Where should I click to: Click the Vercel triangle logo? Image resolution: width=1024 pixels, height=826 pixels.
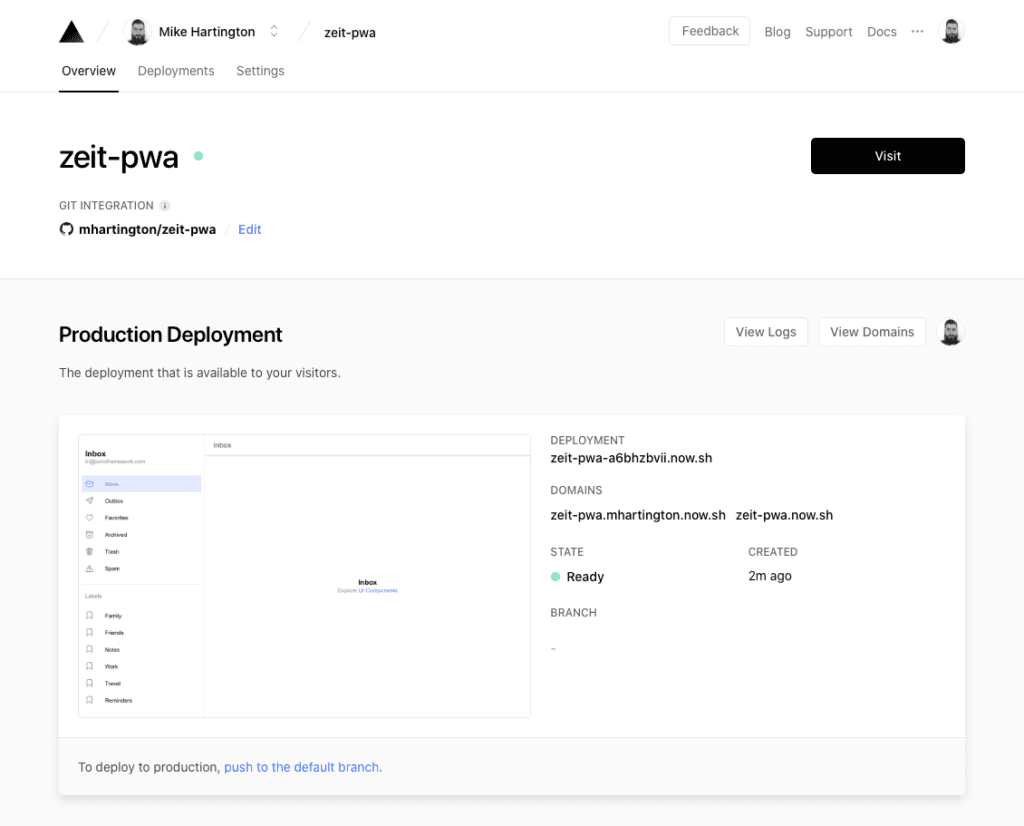[71, 31]
